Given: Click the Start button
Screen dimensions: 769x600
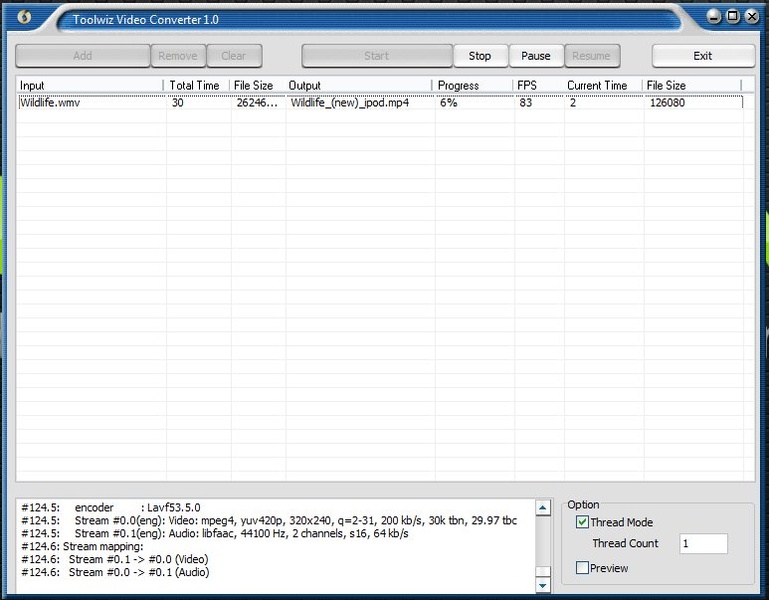Looking at the screenshot, I should (377, 56).
